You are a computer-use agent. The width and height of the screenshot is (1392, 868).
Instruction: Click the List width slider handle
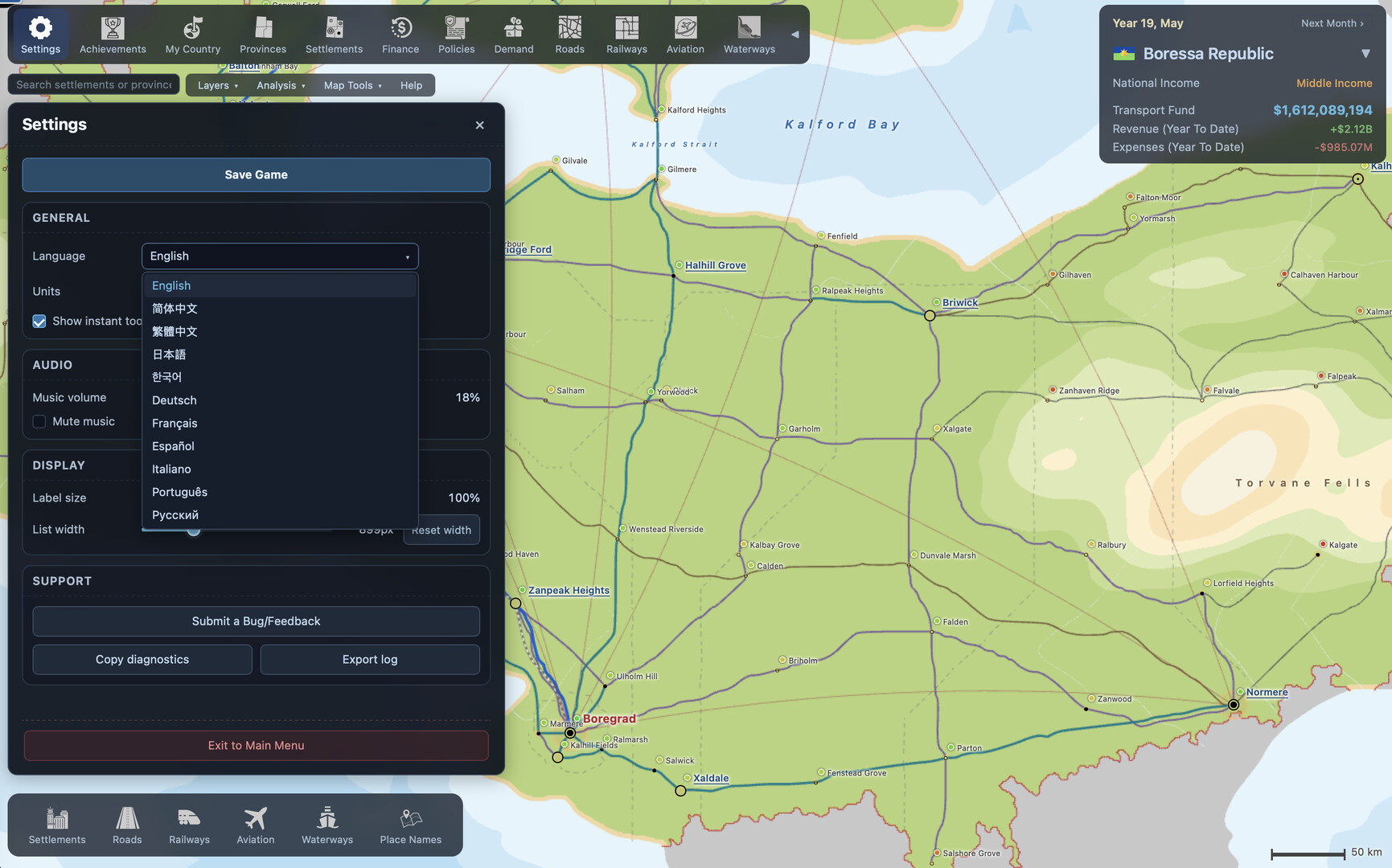click(x=194, y=530)
